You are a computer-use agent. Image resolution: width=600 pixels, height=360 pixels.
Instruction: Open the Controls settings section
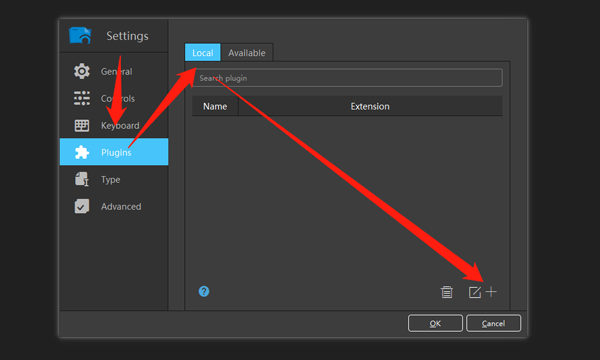114,98
